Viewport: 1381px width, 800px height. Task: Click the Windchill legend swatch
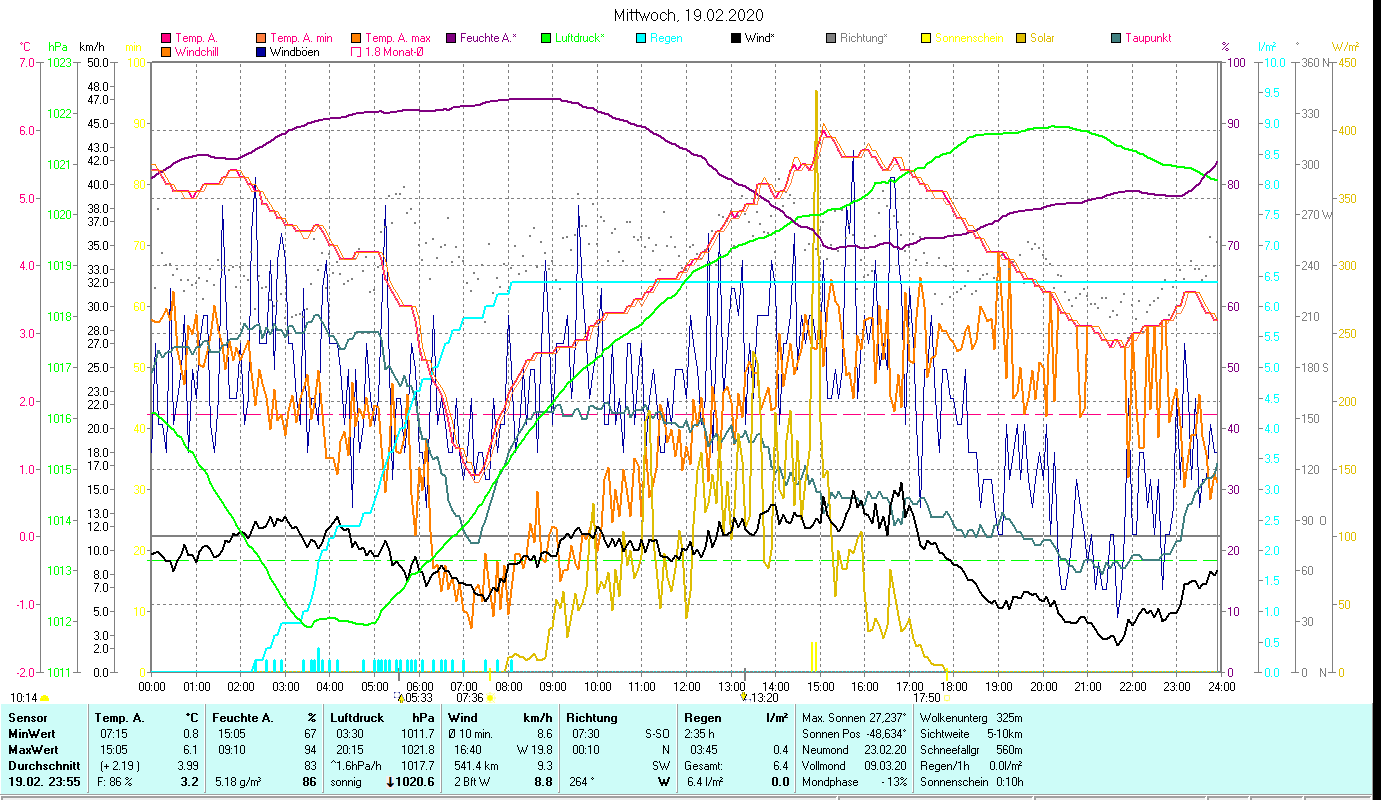pyautogui.click(x=166, y=51)
